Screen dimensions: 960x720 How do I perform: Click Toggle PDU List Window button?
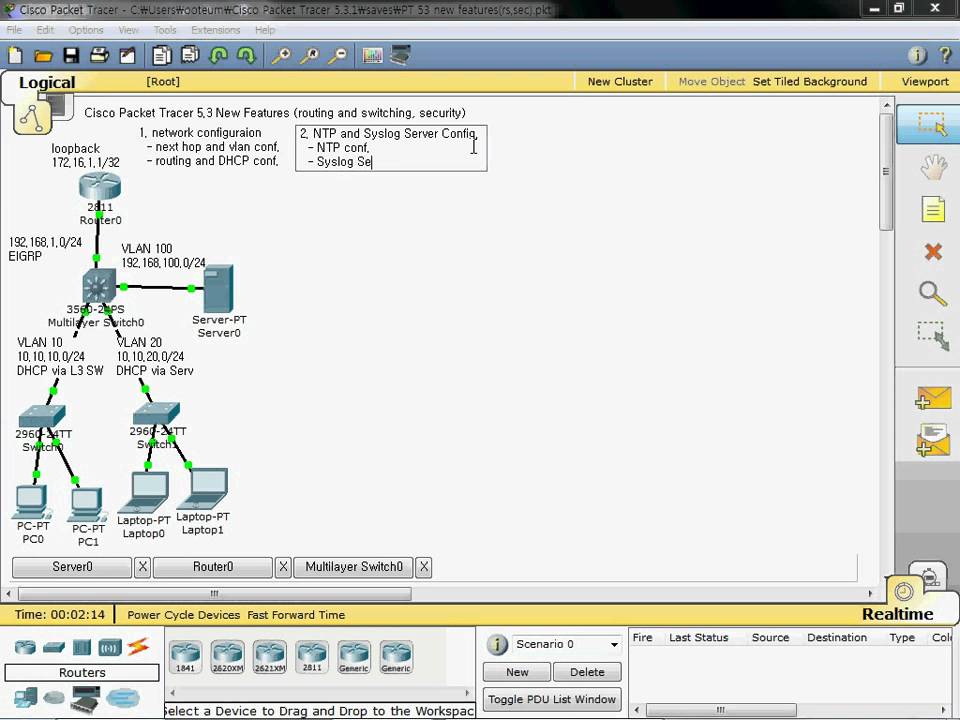[552, 699]
